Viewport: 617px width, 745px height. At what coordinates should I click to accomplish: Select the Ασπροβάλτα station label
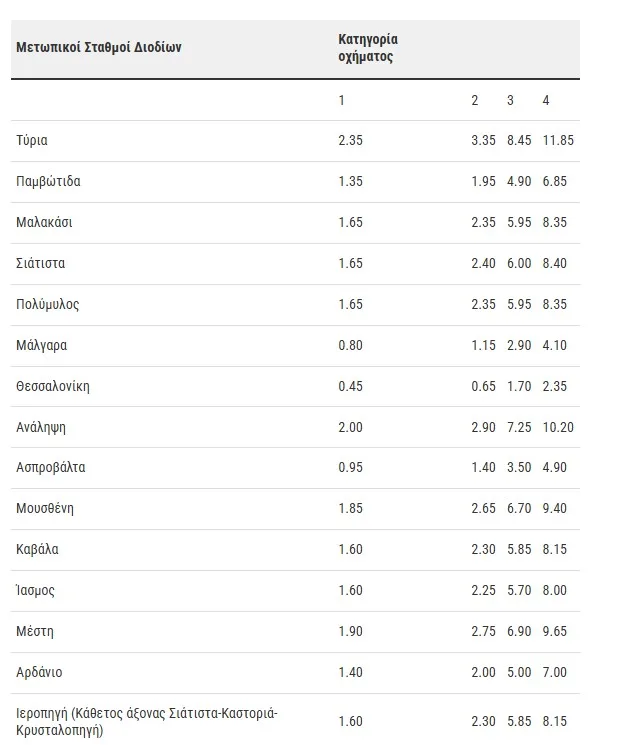[x=50, y=468]
